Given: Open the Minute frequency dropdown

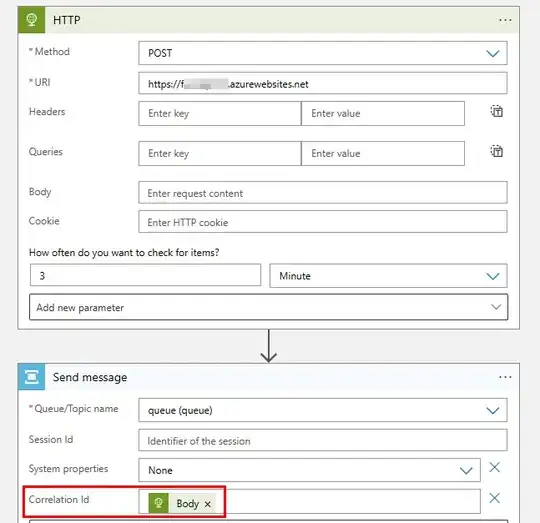Looking at the screenshot, I should pos(388,276).
